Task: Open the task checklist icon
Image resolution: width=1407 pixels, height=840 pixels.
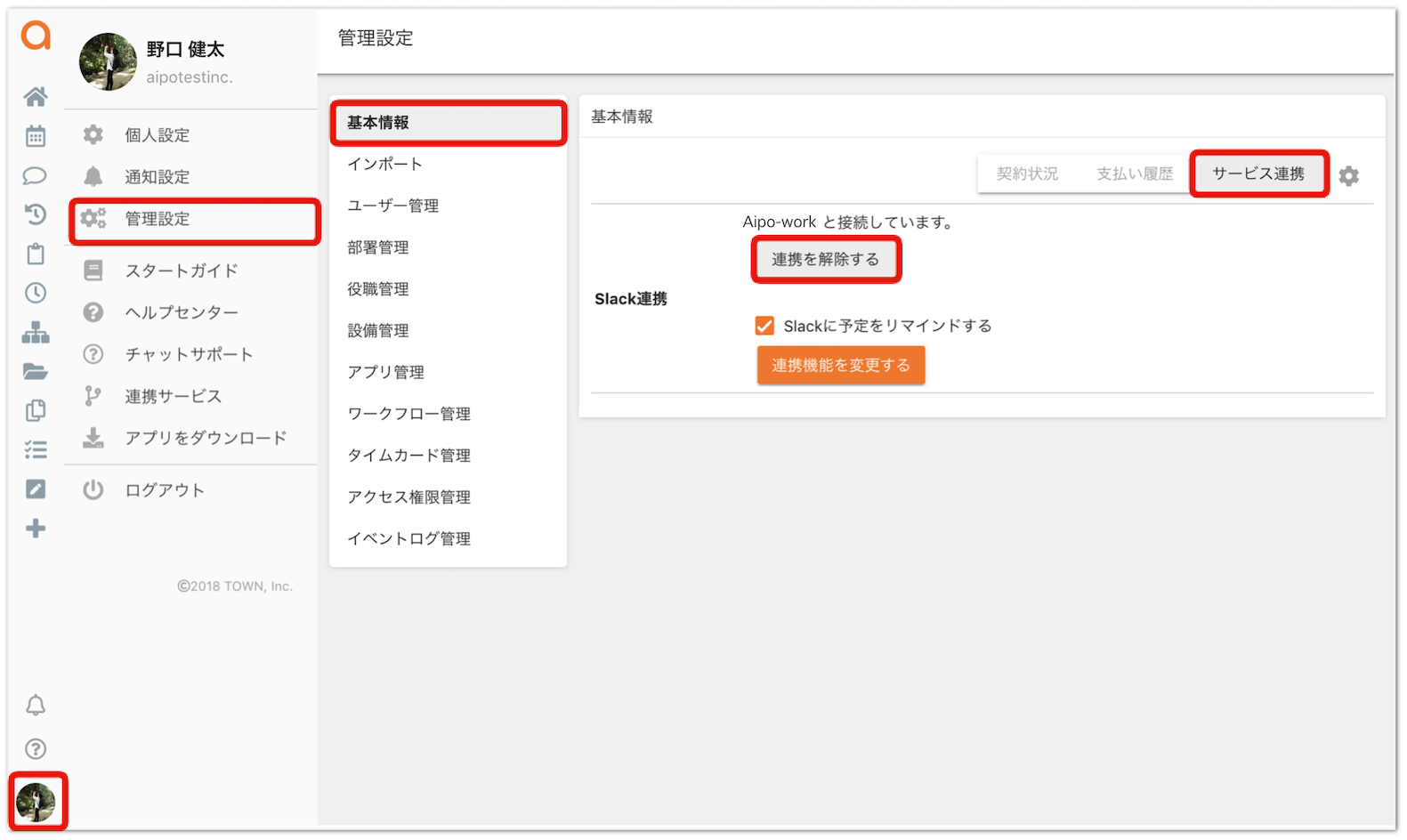Action: pos(36,449)
